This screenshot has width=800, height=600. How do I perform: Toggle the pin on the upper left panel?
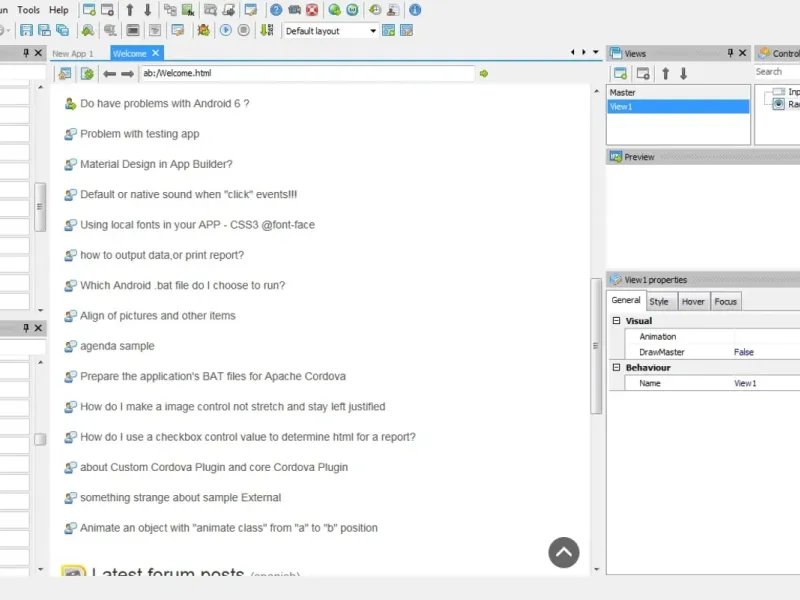point(26,53)
